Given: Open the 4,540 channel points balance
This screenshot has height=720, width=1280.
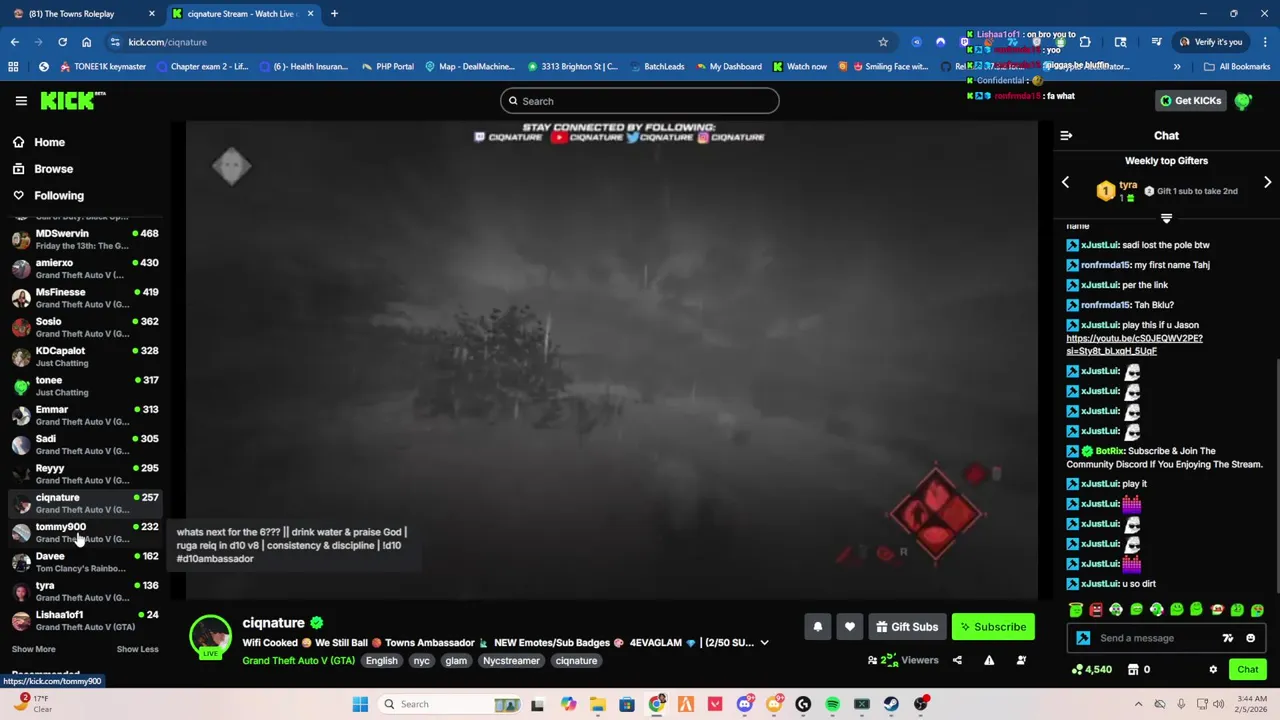Looking at the screenshot, I should pyautogui.click(x=1092, y=670).
